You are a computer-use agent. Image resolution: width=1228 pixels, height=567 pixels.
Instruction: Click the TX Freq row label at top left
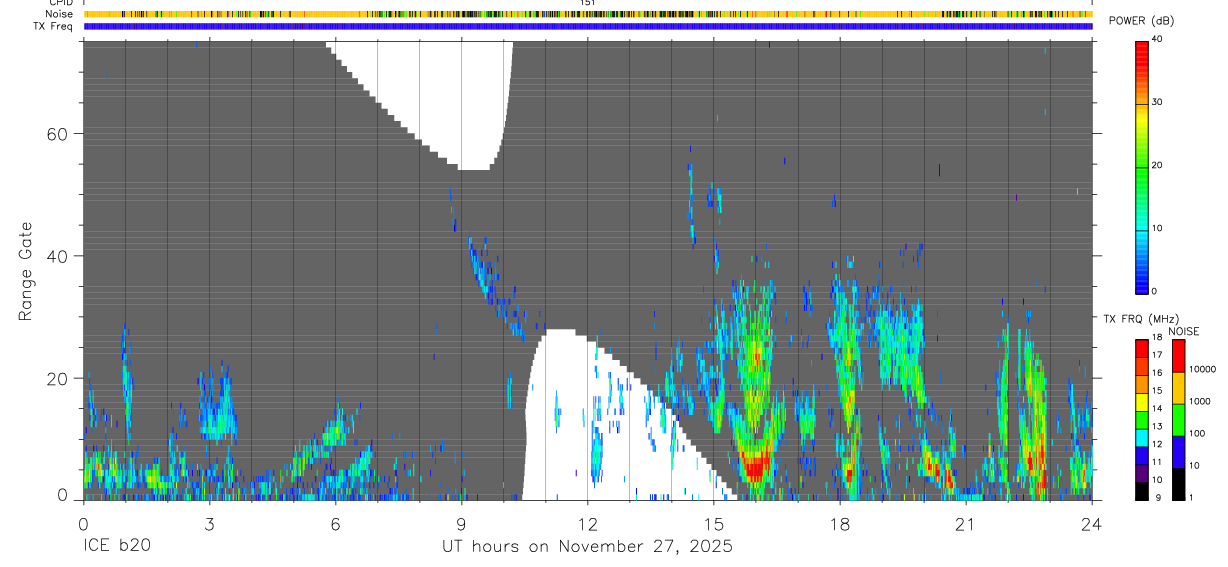tap(54, 26)
